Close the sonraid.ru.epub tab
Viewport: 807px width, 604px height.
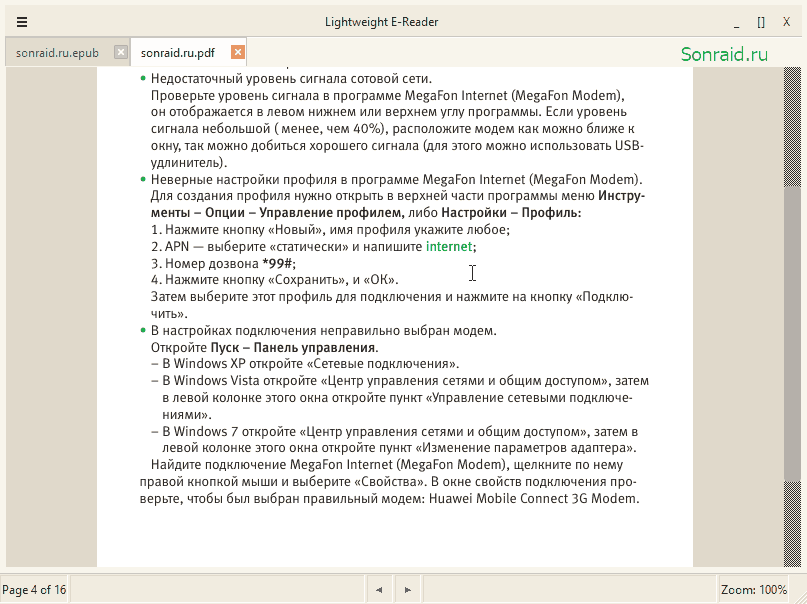(x=120, y=52)
